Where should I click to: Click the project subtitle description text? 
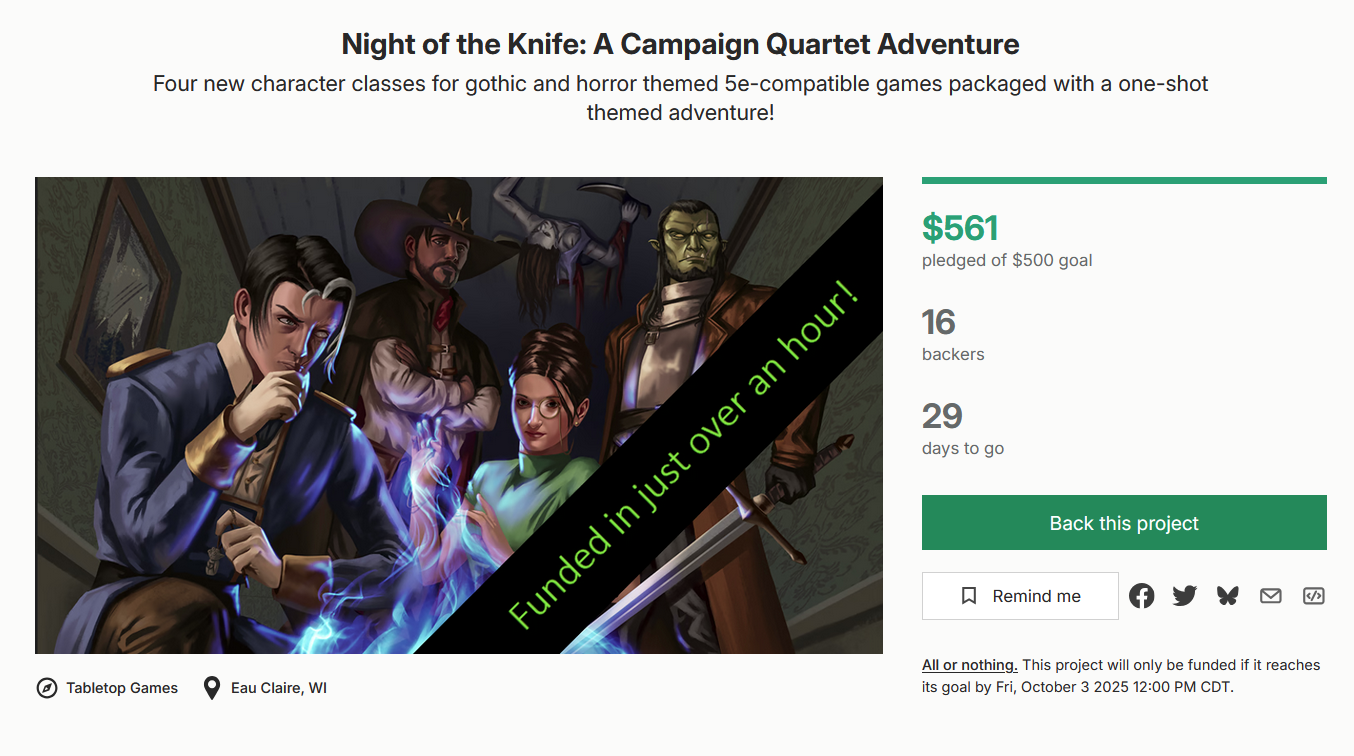point(680,98)
